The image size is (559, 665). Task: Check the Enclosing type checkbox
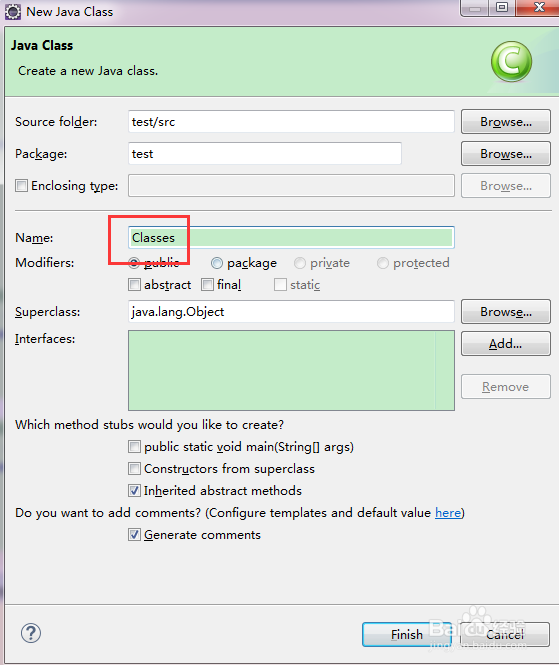coord(21,185)
